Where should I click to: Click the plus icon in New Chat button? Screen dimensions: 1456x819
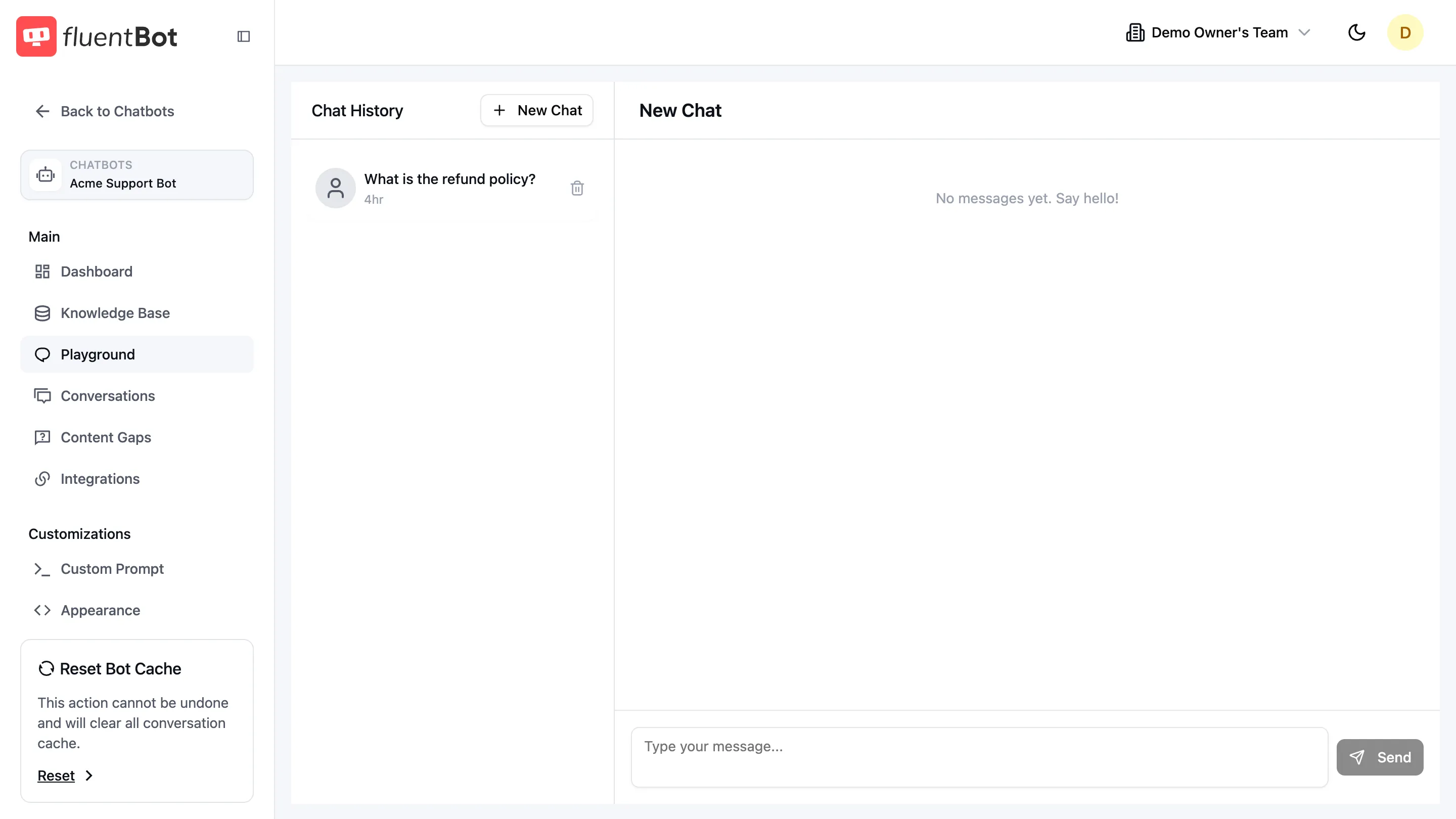[x=499, y=110]
